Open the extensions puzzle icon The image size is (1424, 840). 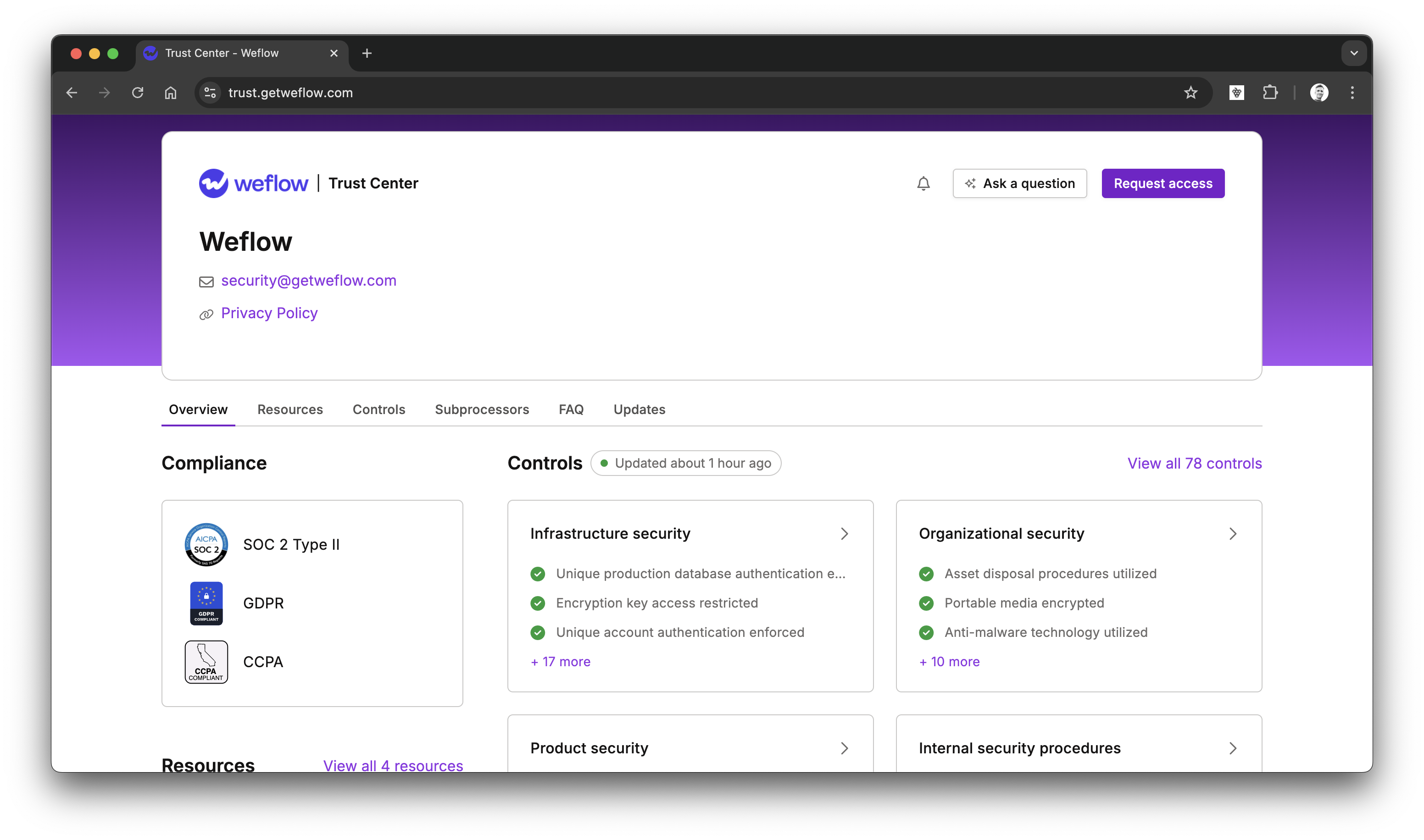[1270, 92]
